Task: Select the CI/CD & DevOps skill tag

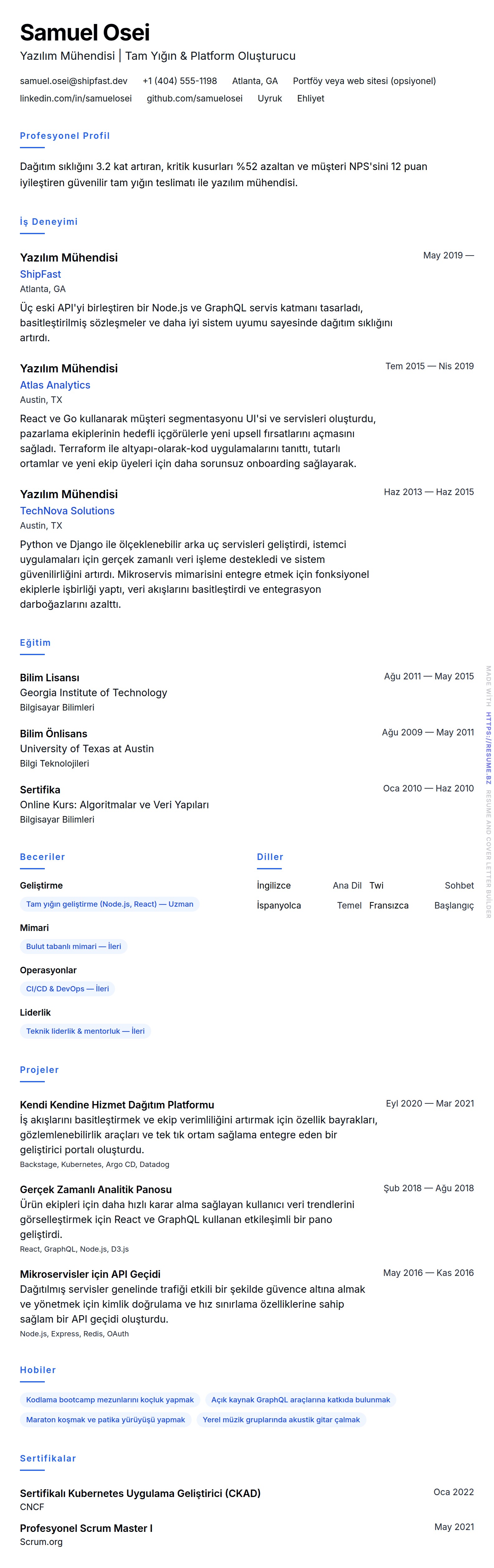Action: click(x=68, y=989)
